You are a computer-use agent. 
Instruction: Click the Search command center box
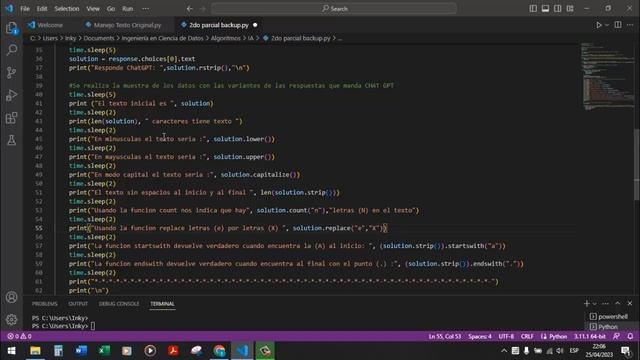pyautogui.click(x=334, y=9)
